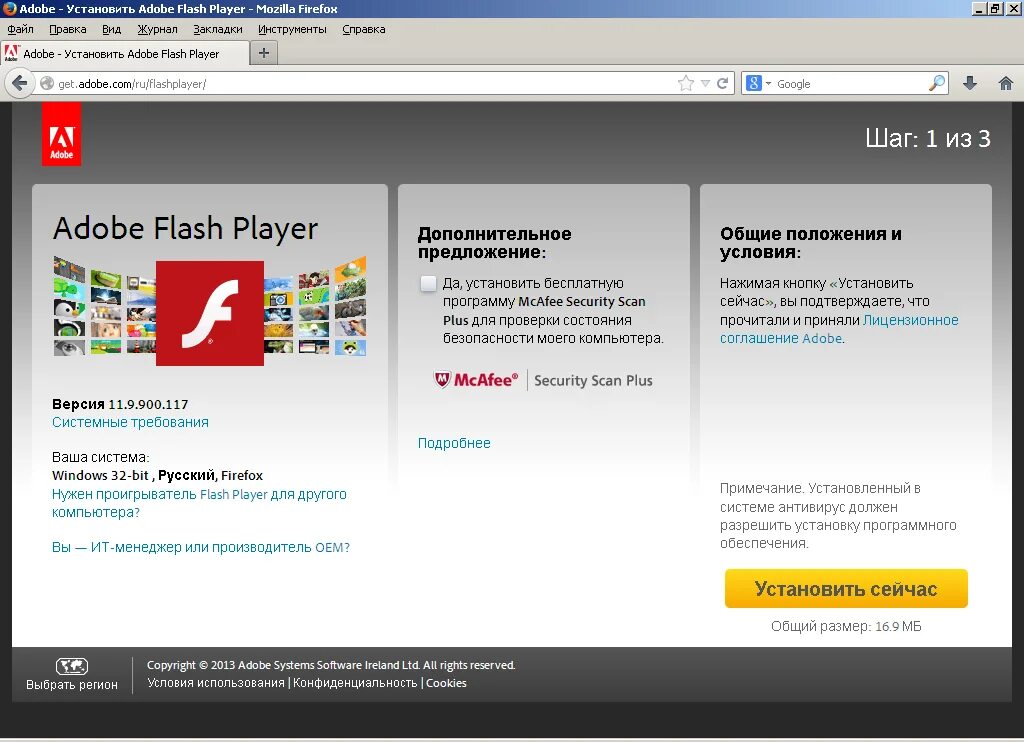The height and width of the screenshot is (742, 1024).
Task: Tick the McAfee Security Scan Plus checkbox
Action: tap(428, 283)
